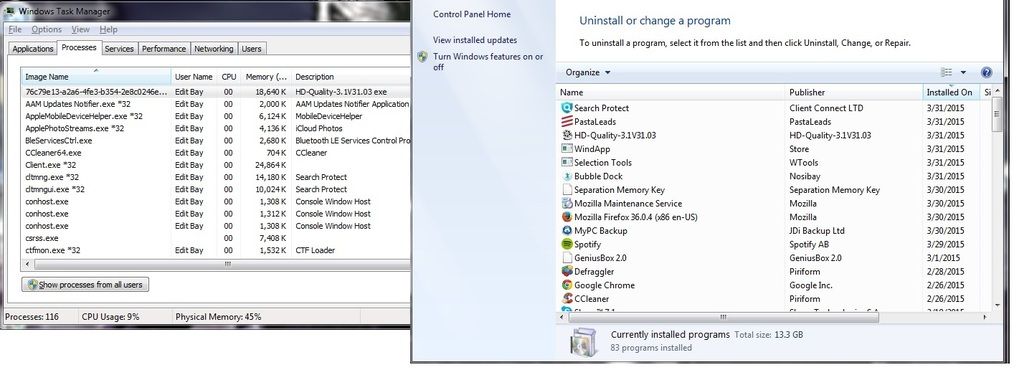Click the CCleaner program icon in list
The image size is (1024, 370).
tap(567, 299)
